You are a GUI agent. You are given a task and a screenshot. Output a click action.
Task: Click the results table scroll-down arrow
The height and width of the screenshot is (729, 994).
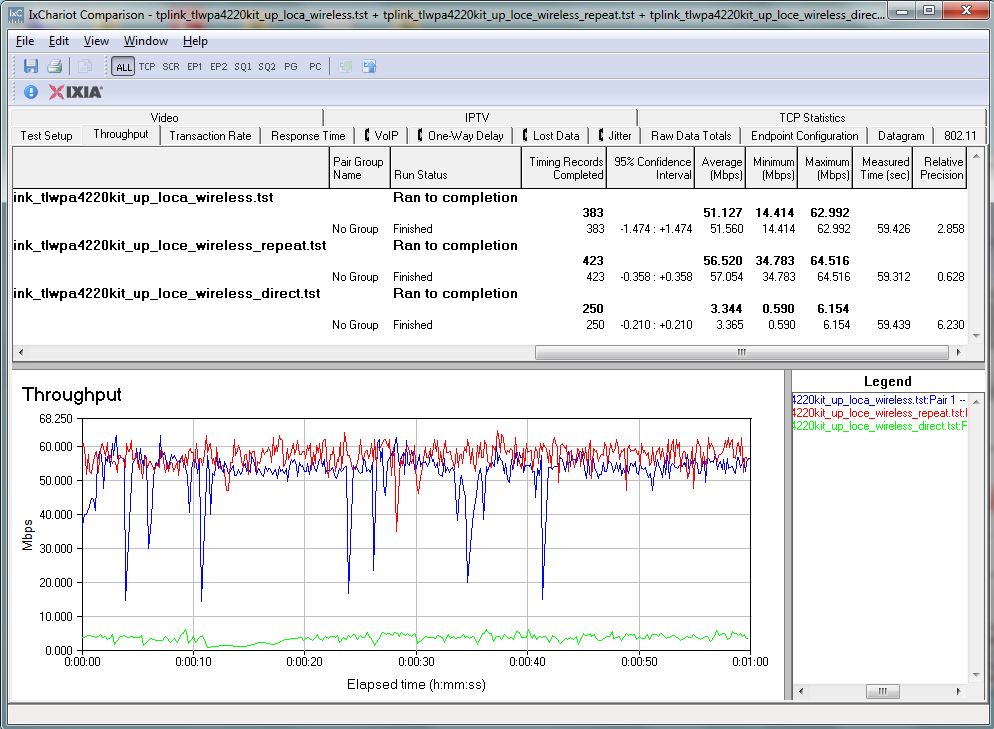pos(976,336)
